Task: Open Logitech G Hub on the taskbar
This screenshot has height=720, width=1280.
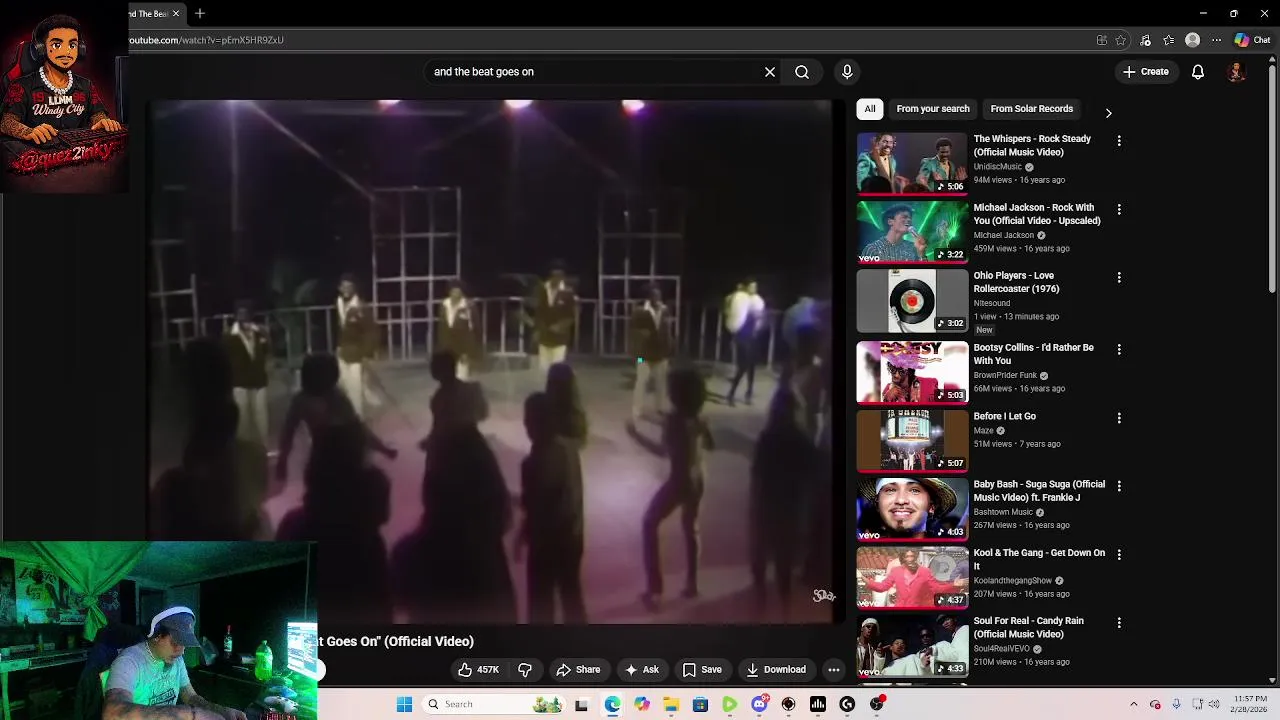Action: click(x=847, y=704)
